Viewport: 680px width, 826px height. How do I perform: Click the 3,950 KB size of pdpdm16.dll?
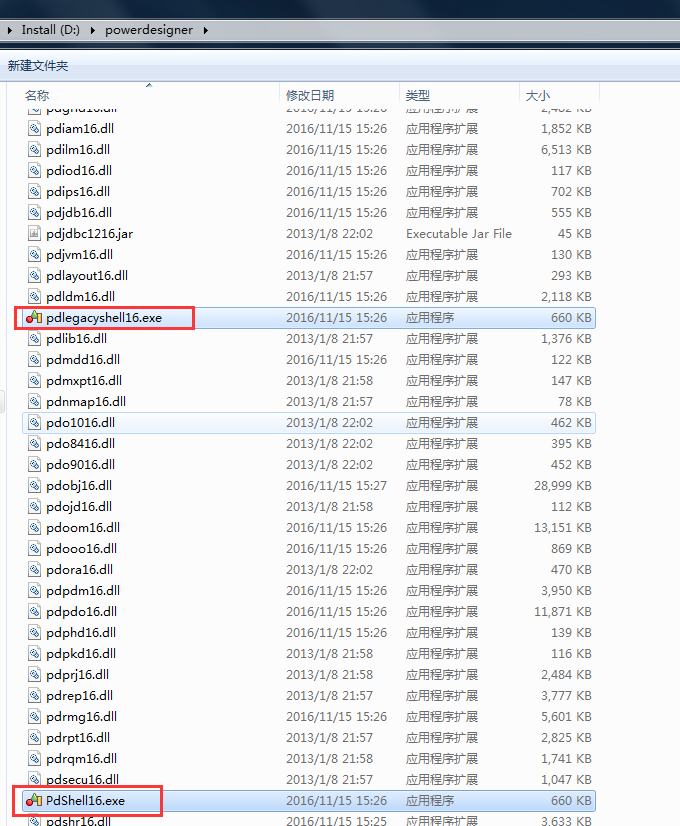(x=566, y=591)
